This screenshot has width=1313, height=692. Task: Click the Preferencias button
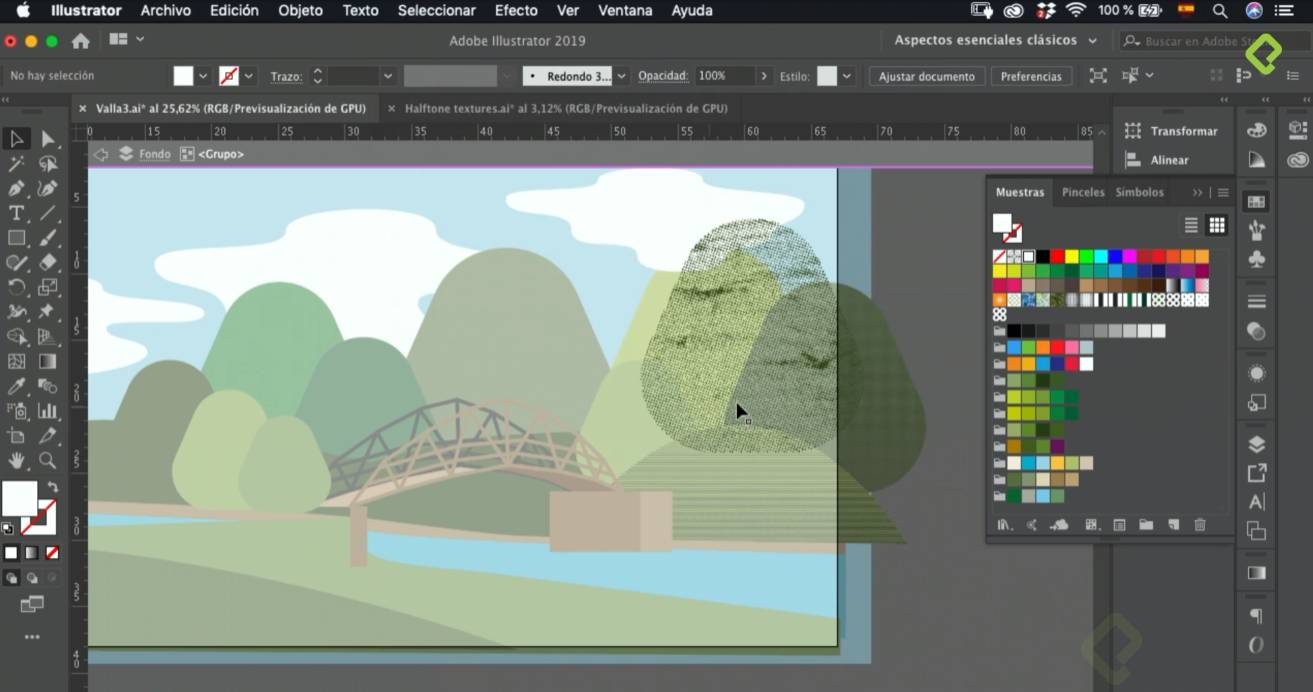point(1031,76)
